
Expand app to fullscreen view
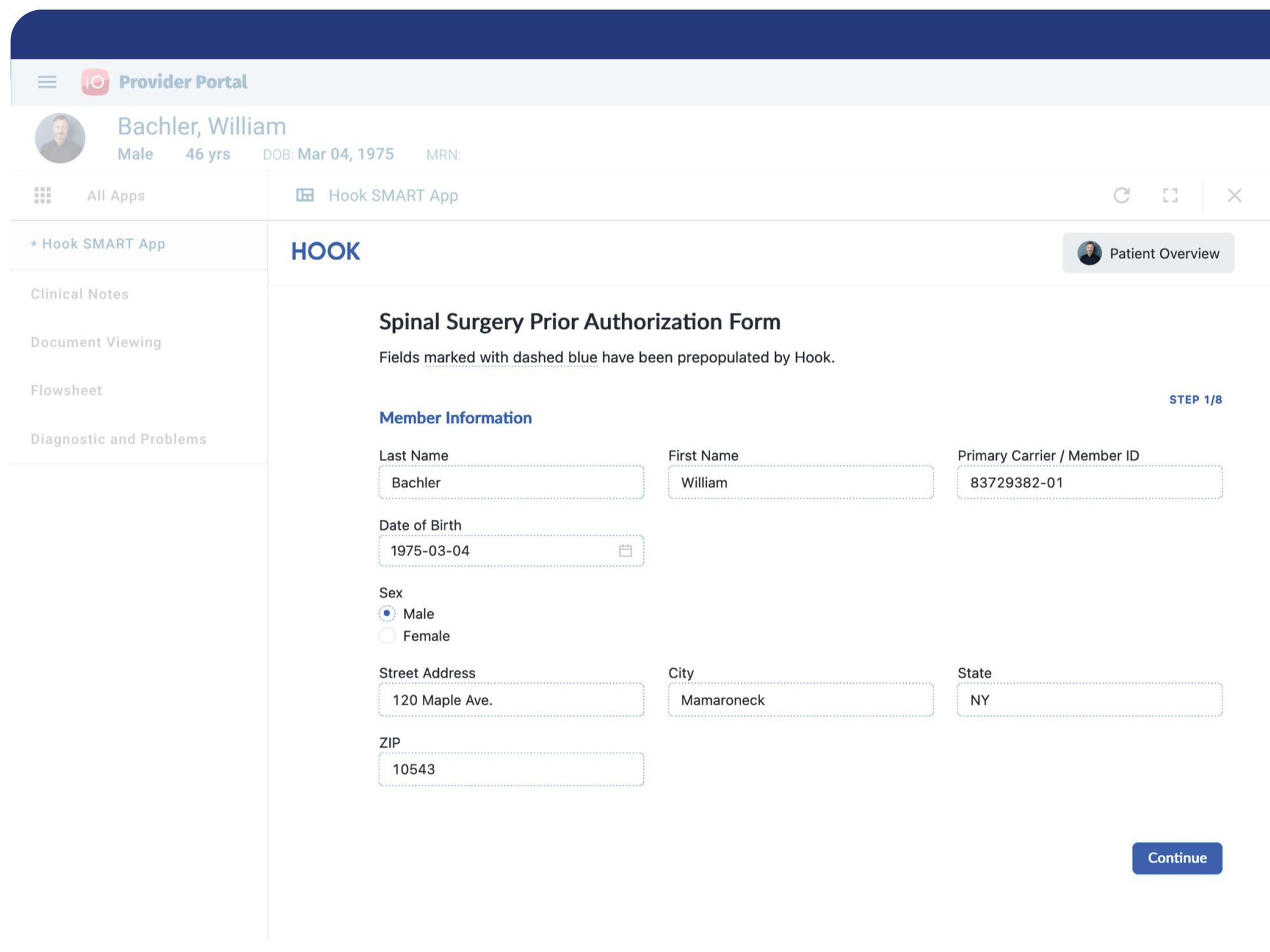coord(1170,195)
